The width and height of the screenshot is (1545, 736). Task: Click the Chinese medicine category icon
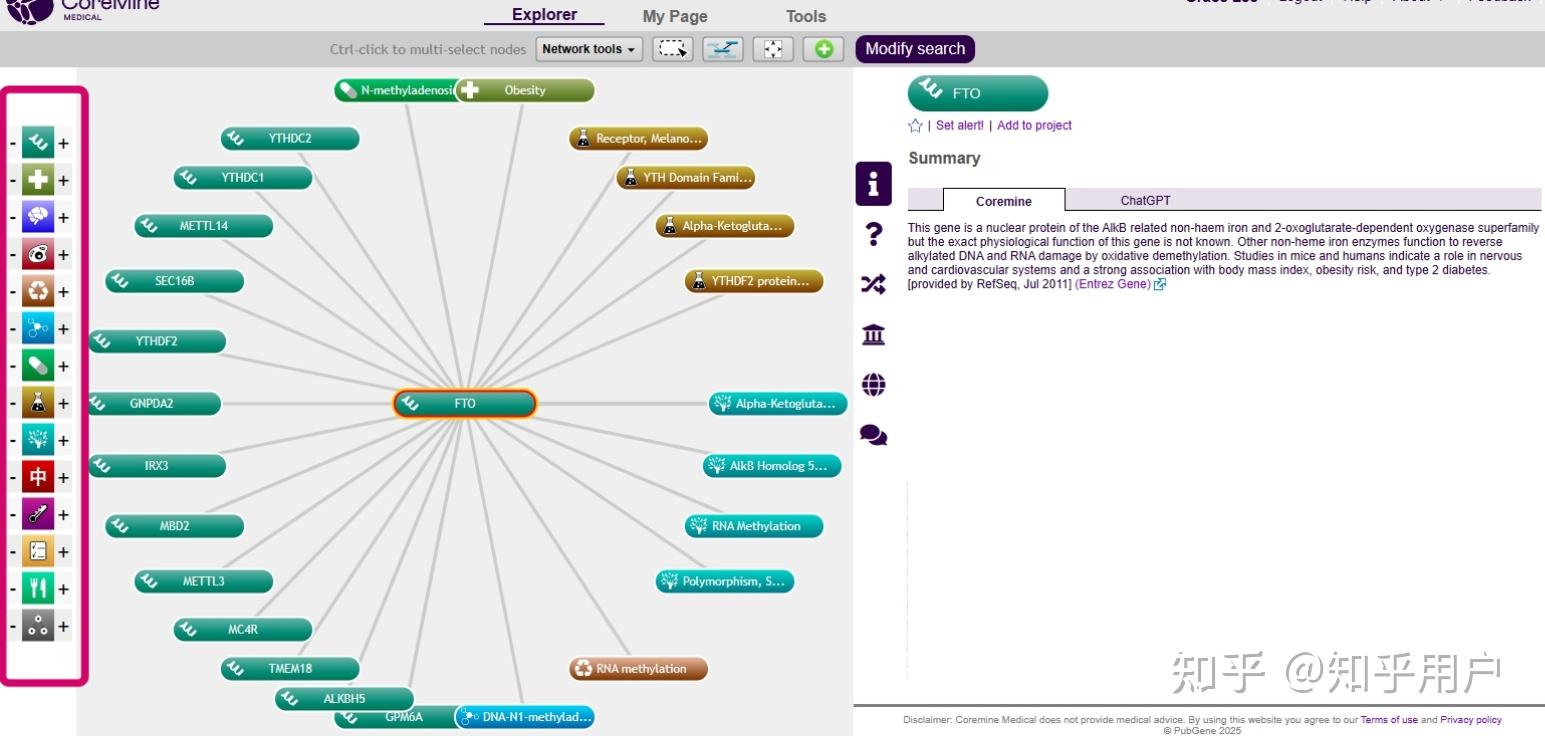pos(38,477)
